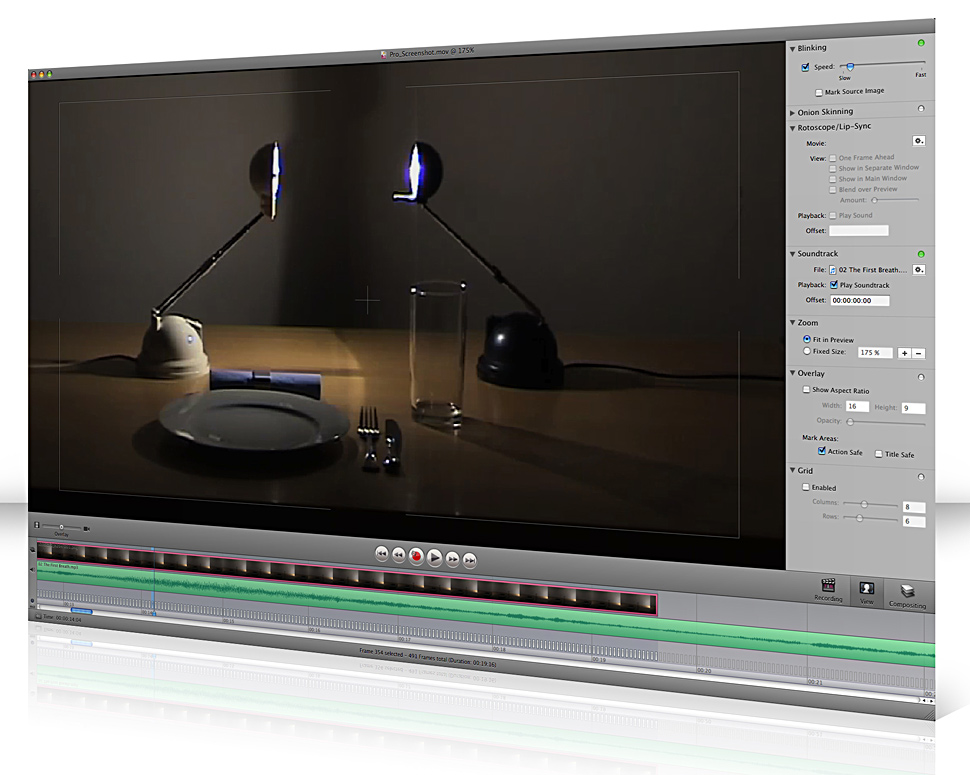Click the aspect ratio Height field
The width and height of the screenshot is (970, 775).
tap(913, 408)
